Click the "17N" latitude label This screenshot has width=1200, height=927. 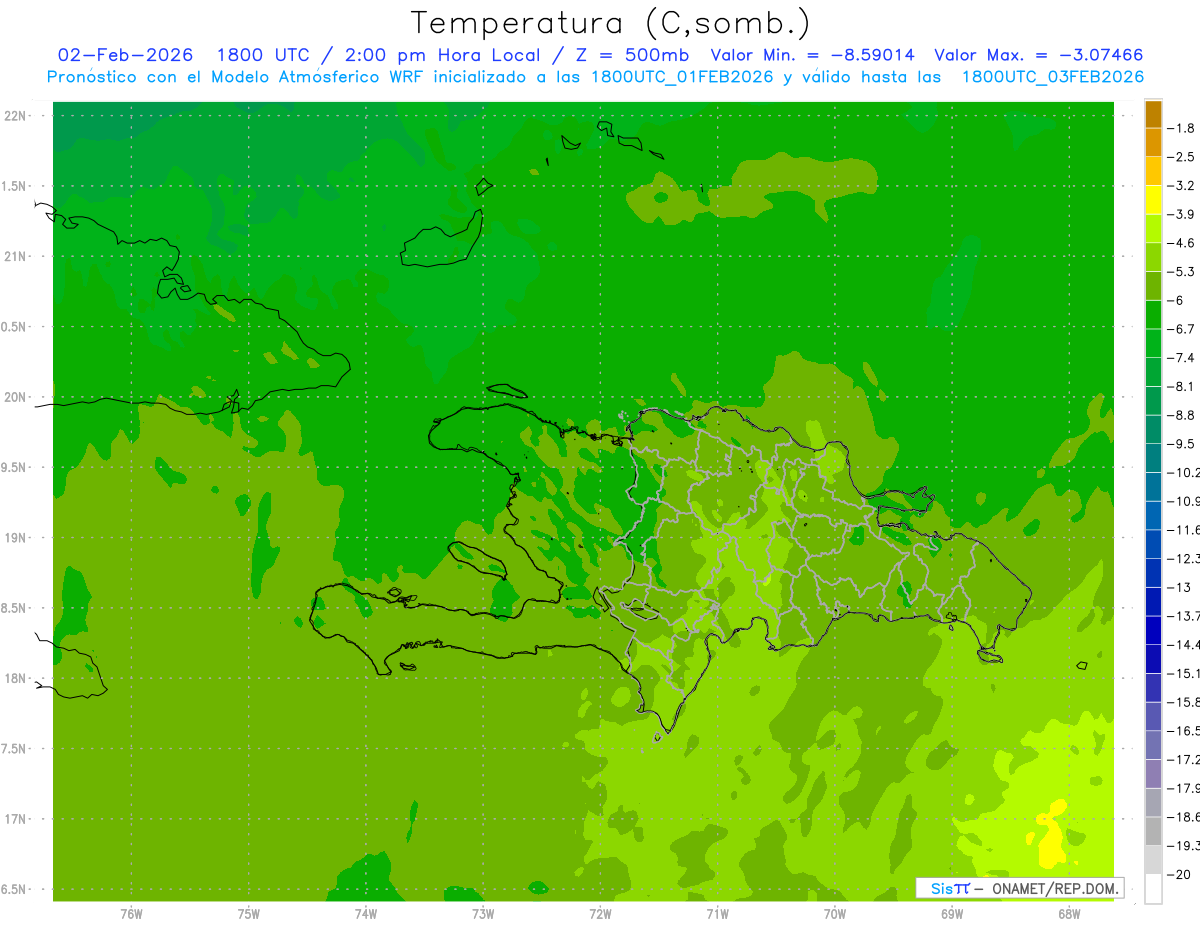(15, 819)
